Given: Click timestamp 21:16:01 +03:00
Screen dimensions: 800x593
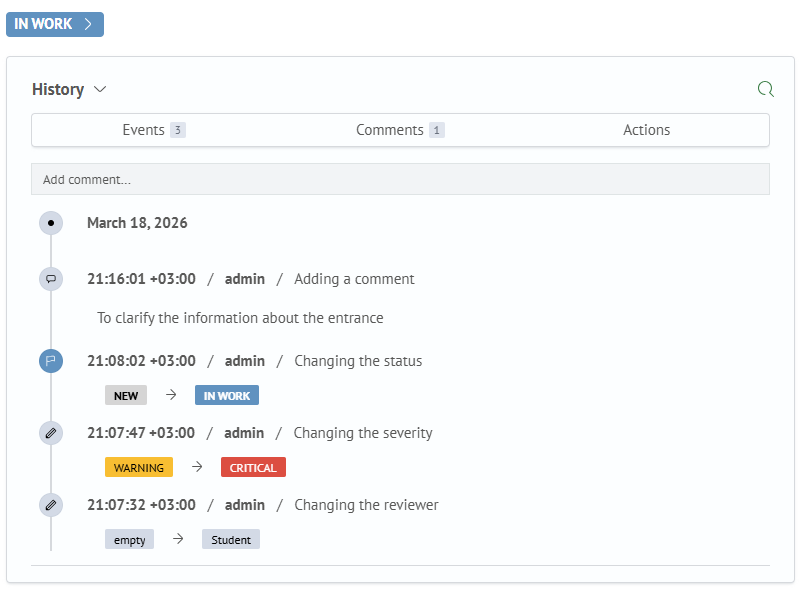Looking at the screenshot, I should pos(141,279).
